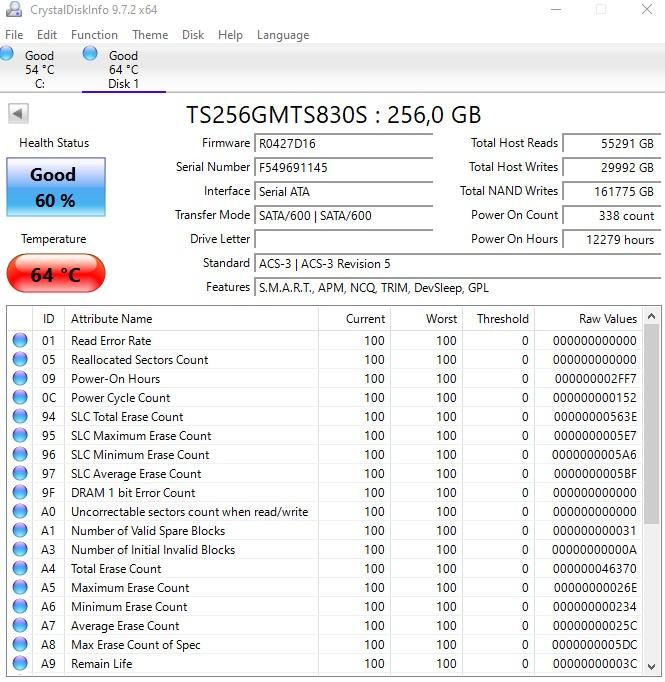The height and width of the screenshot is (682, 665).
Task: Click the Raw Values column header
Action: (608, 319)
